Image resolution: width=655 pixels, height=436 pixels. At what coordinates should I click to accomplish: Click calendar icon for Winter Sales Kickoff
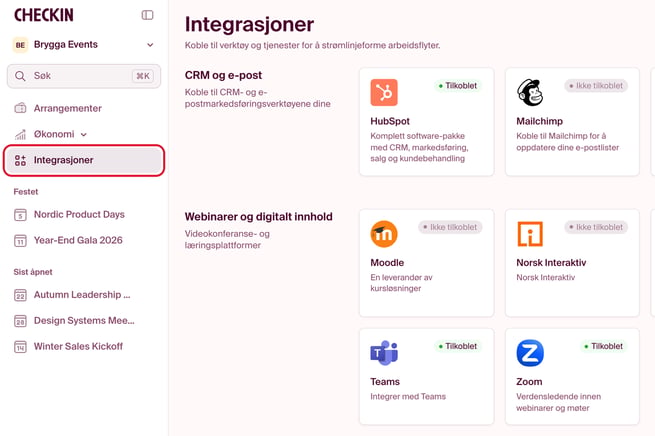[x=20, y=347]
